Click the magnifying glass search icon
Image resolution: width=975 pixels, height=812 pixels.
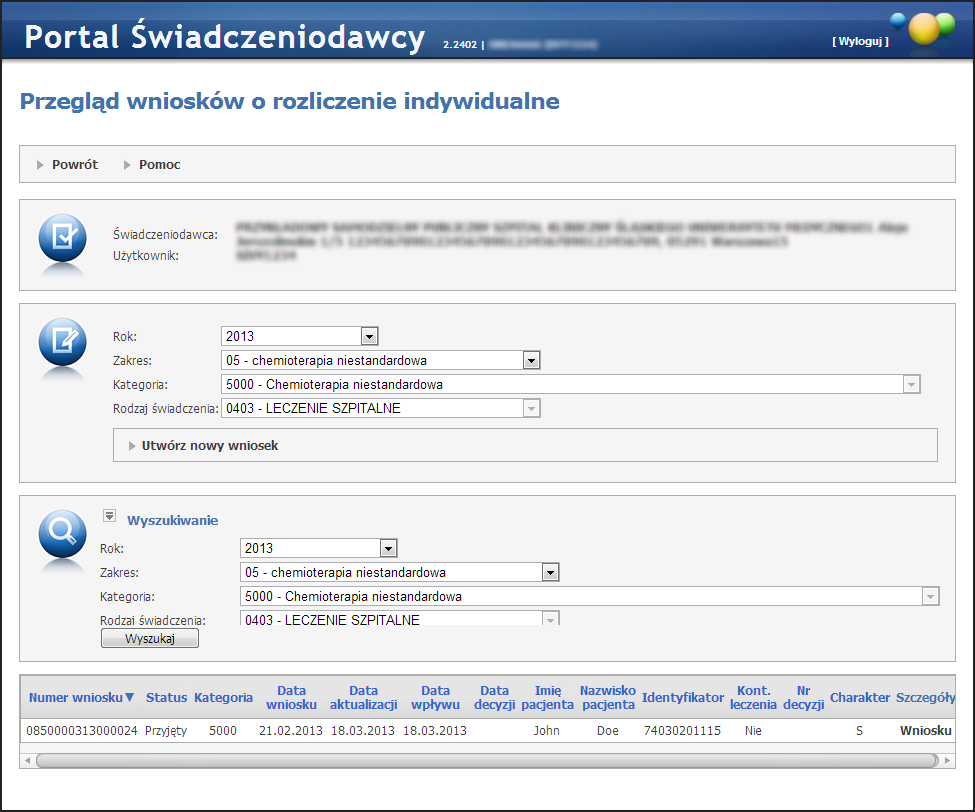(63, 535)
